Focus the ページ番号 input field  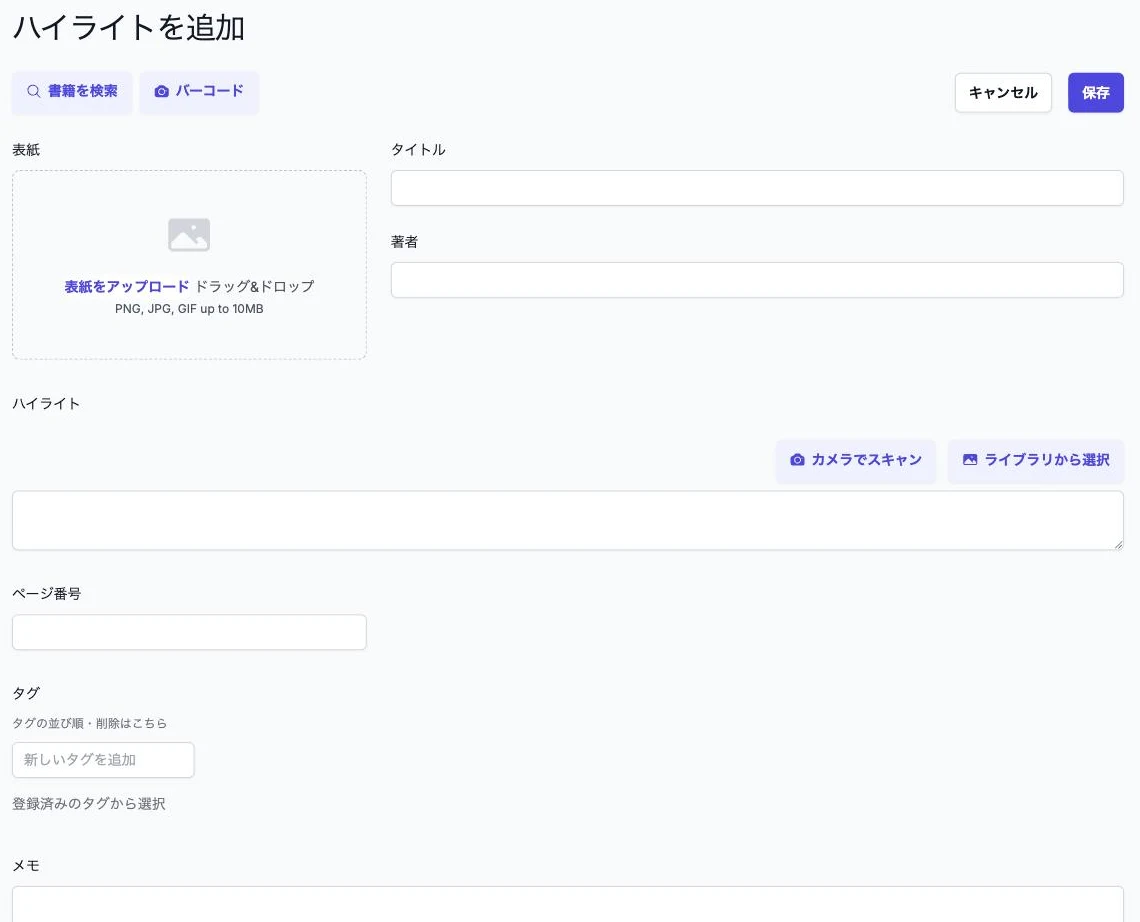189,633
